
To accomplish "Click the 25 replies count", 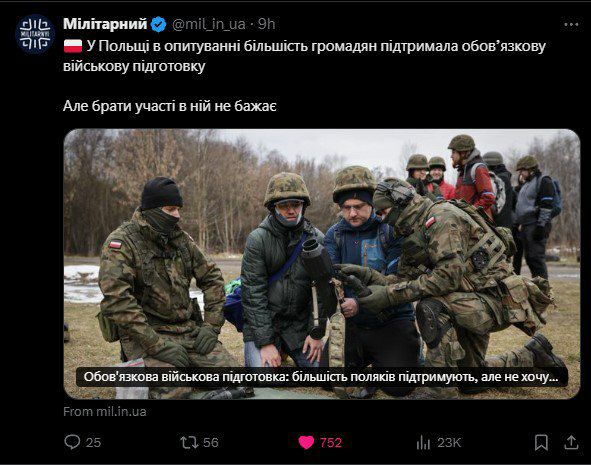I will point(93,442).
